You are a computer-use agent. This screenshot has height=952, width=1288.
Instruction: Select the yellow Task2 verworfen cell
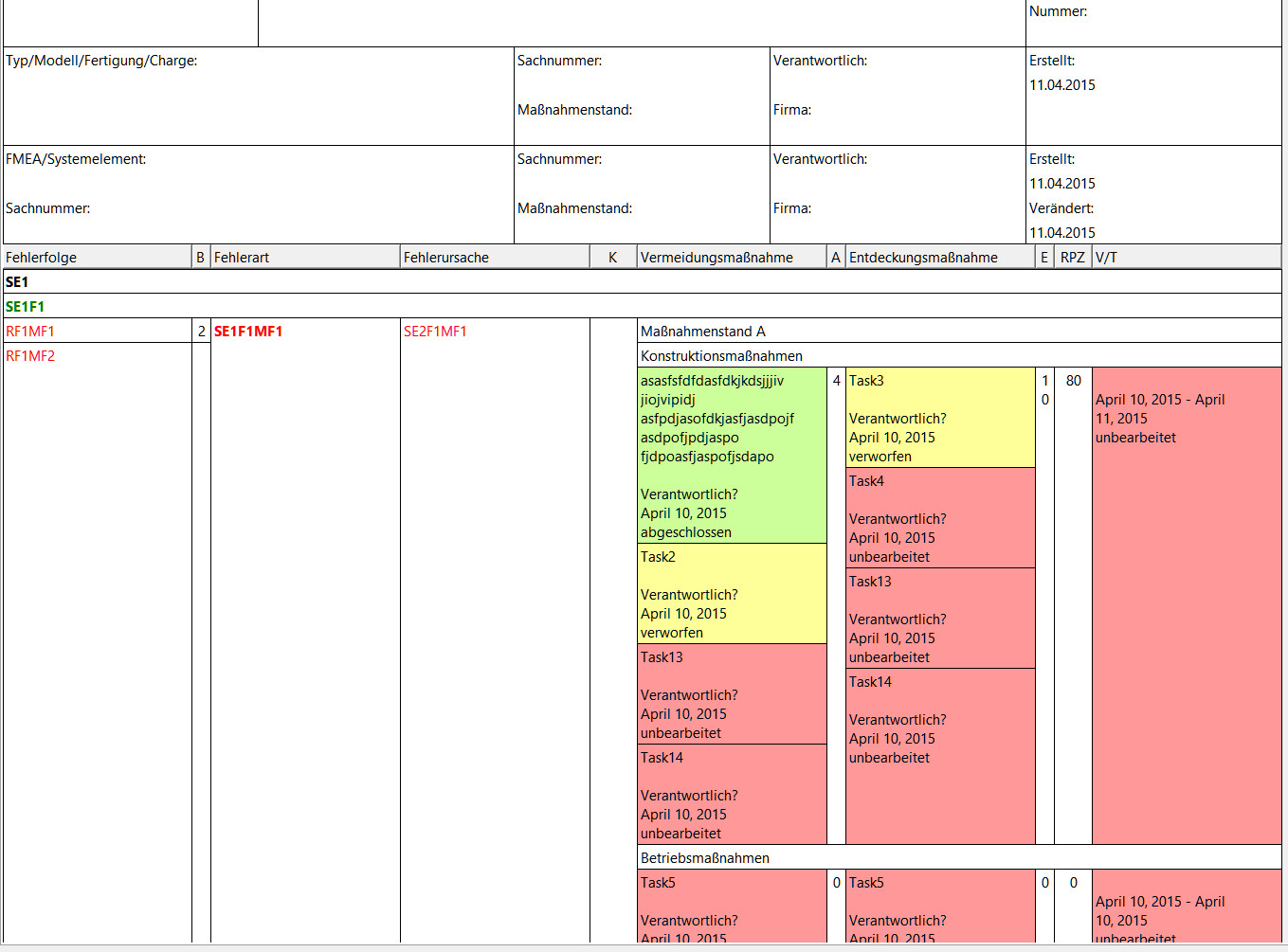tap(732, 594)
